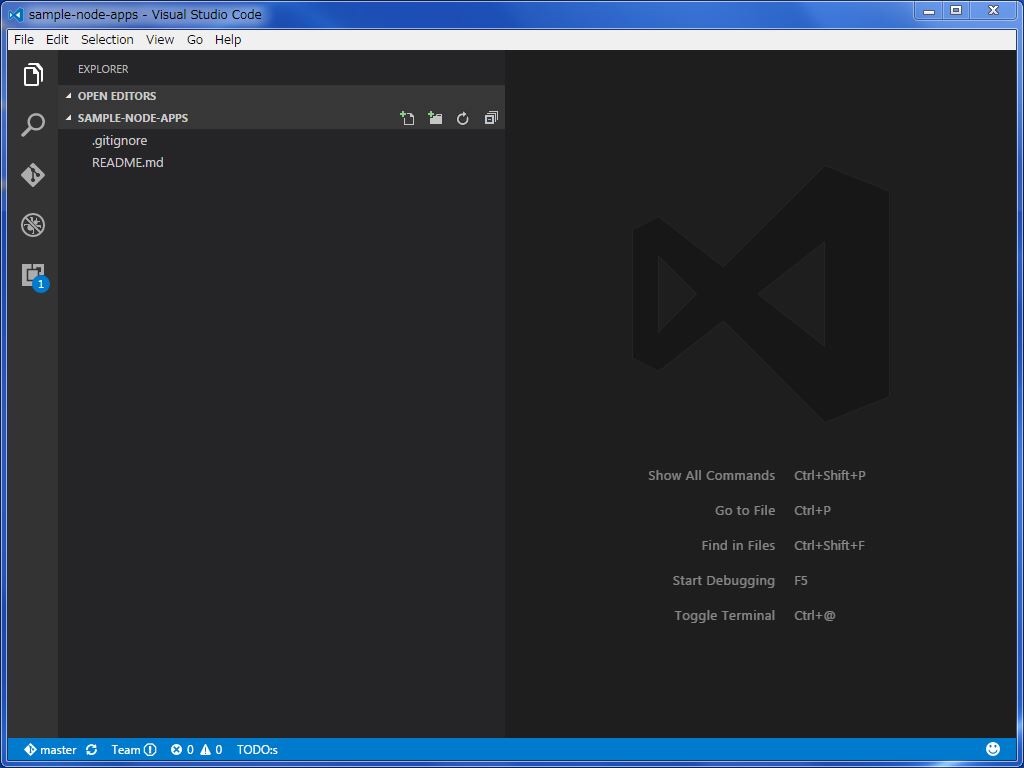Collapse the Open Editors section
The width and height of the screenshot is (1024, 768).
(281, 96)
